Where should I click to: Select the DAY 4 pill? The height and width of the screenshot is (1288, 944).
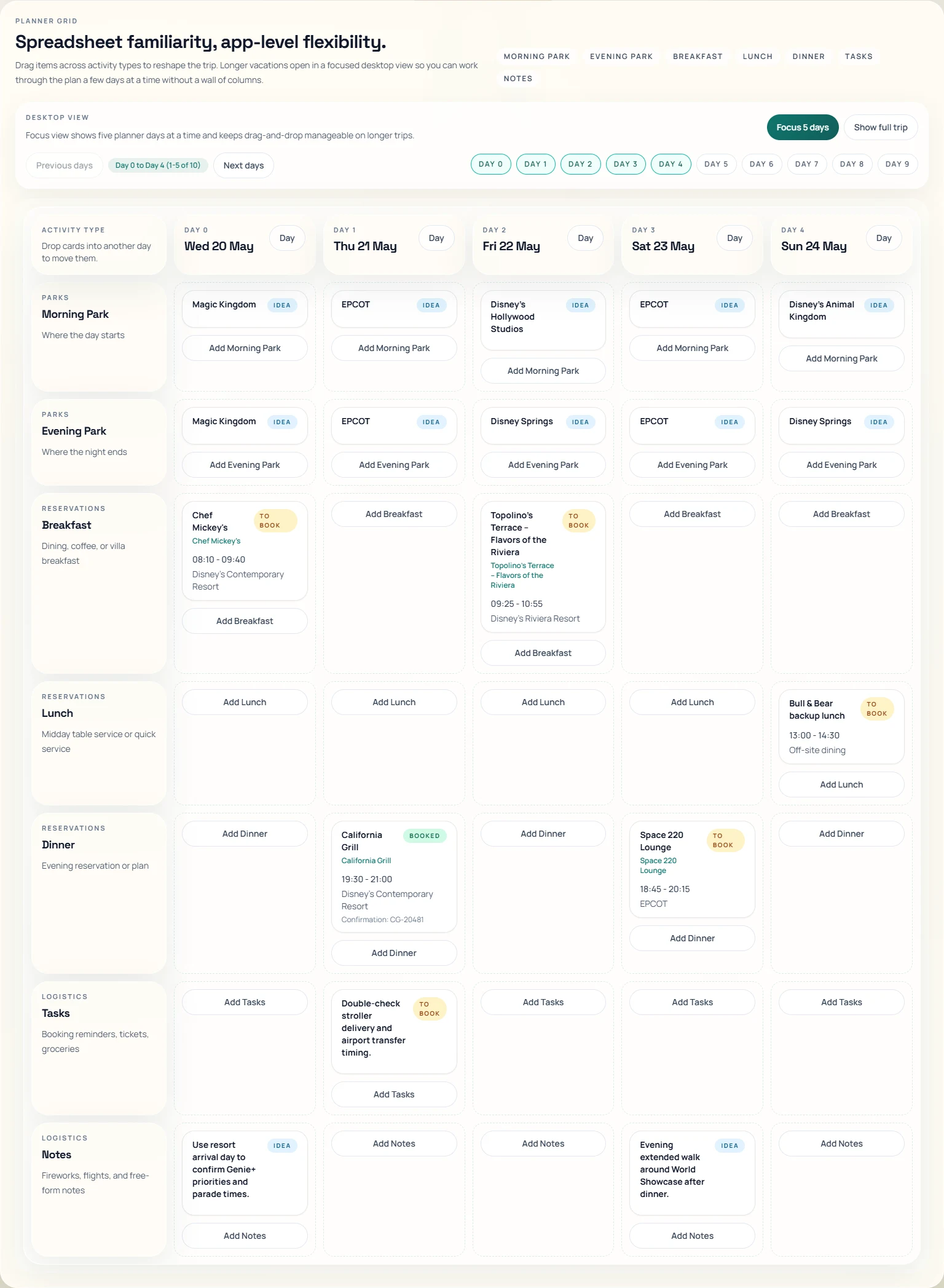click(x=671, y=164)
